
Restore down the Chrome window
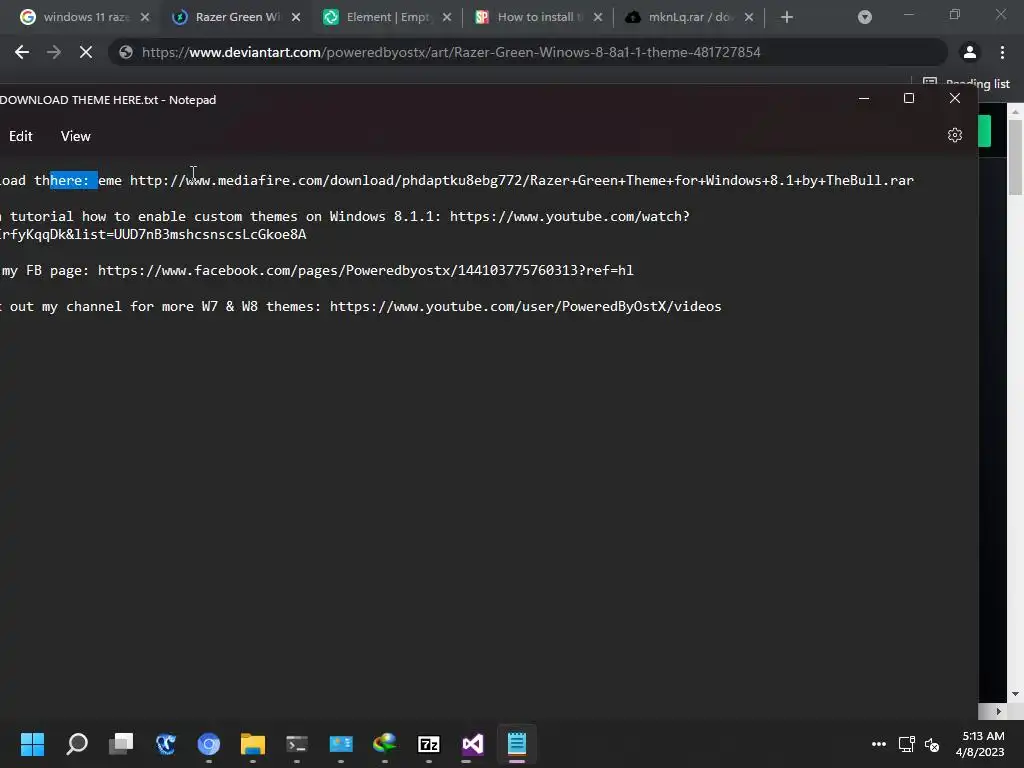(x=955, y=14)
